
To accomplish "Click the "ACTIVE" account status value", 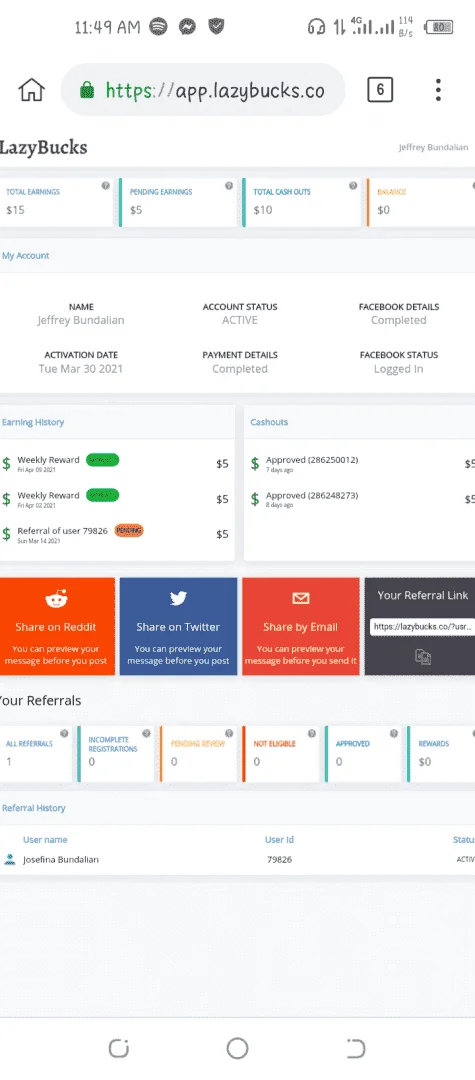I will click(x=240, y=320).
